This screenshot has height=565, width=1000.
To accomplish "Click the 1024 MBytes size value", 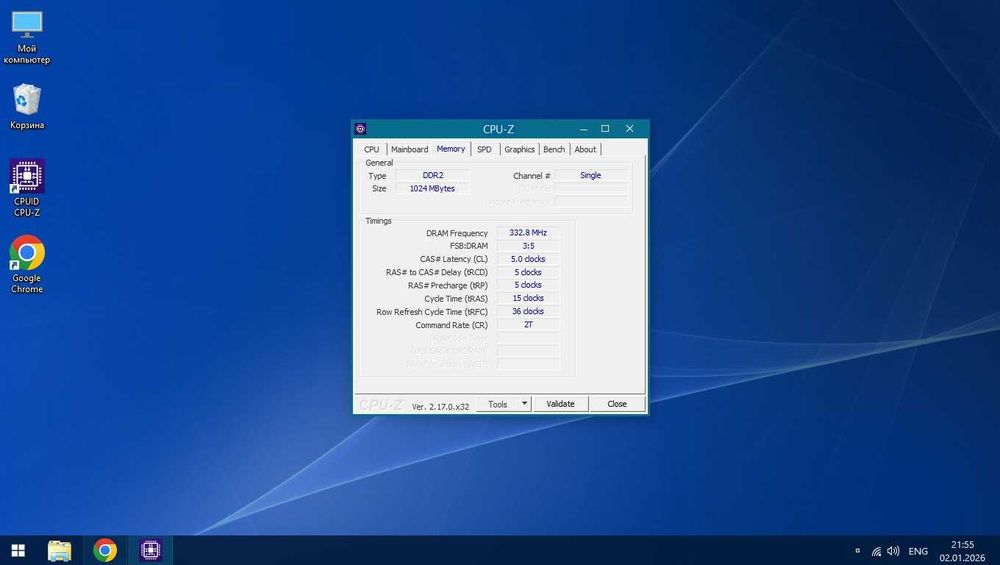I will tap(432, 189).
